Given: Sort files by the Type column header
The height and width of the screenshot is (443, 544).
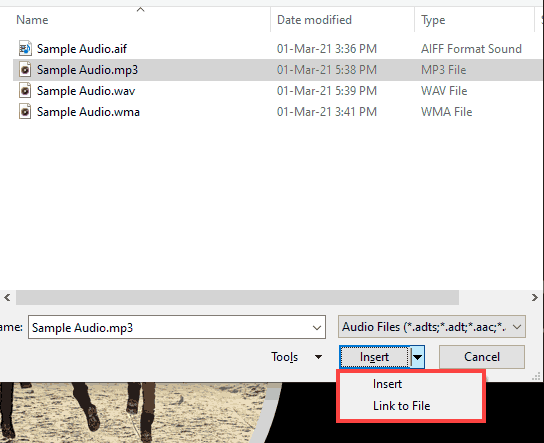Looking at the screenshot, I should pos(433,20).
